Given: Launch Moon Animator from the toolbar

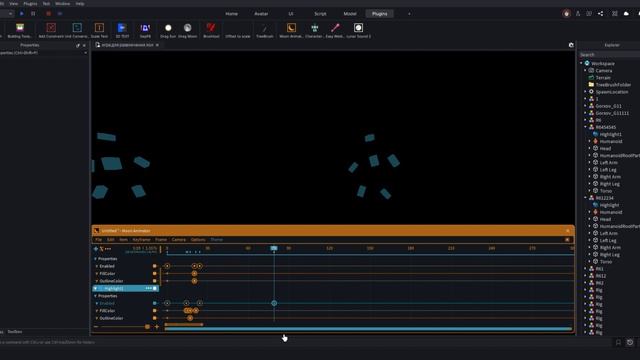Looking at the screenshot, I should [291, 30].
